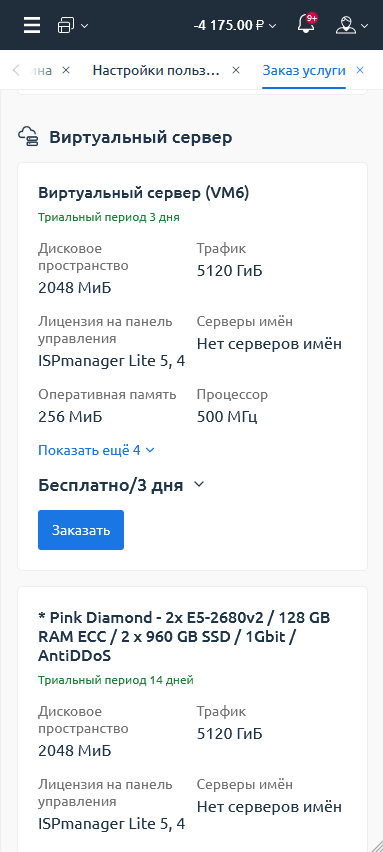Open the user profile icon
This screenshot has height=852, width=383.
point(346,25)
